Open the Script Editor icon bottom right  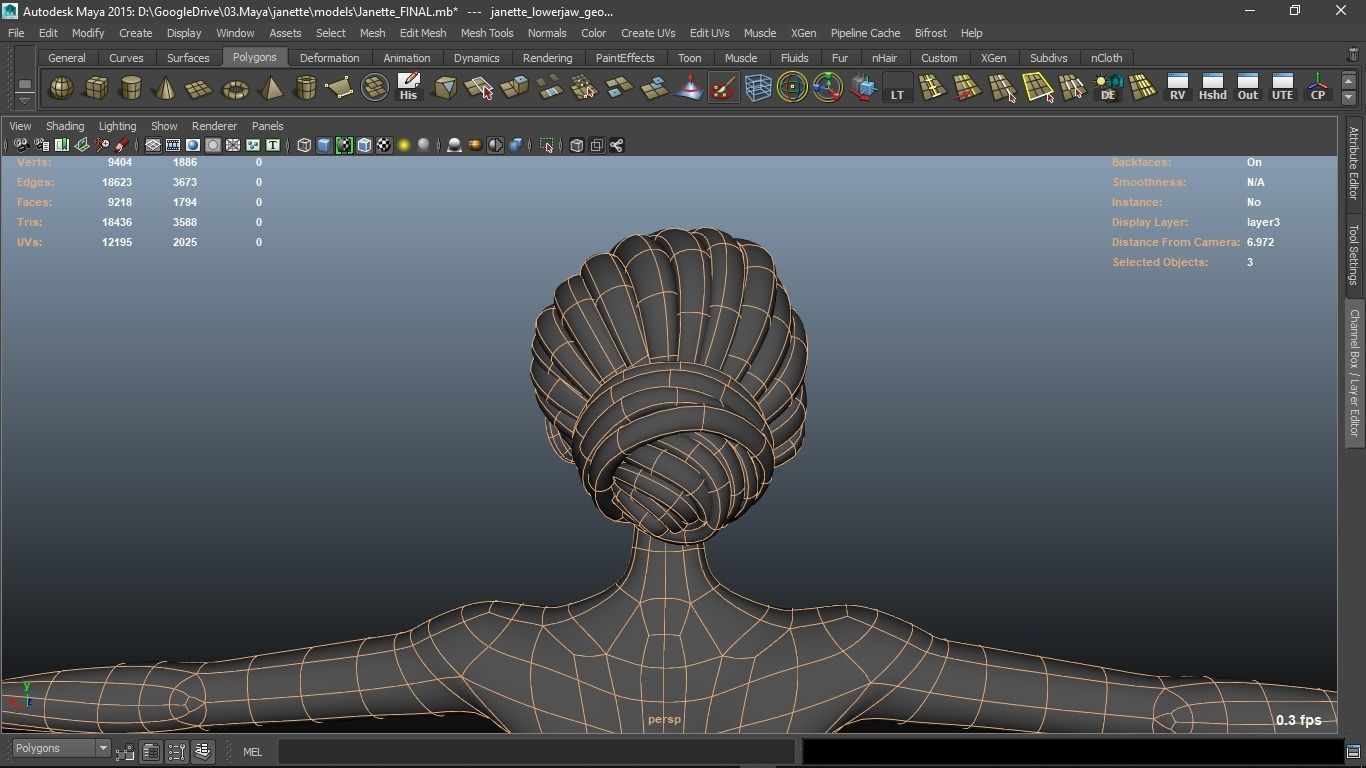[x=1353, y=751]
